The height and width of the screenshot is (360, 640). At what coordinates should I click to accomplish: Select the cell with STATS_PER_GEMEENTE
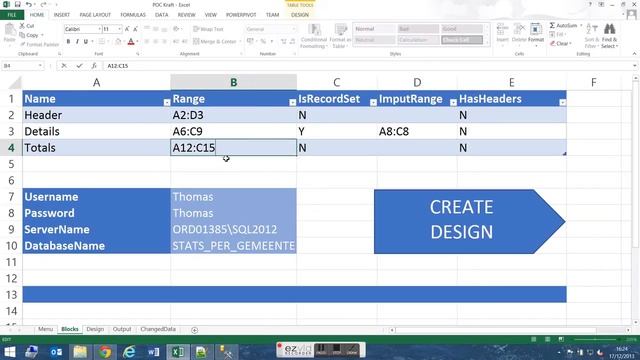[x=233, y=246]
